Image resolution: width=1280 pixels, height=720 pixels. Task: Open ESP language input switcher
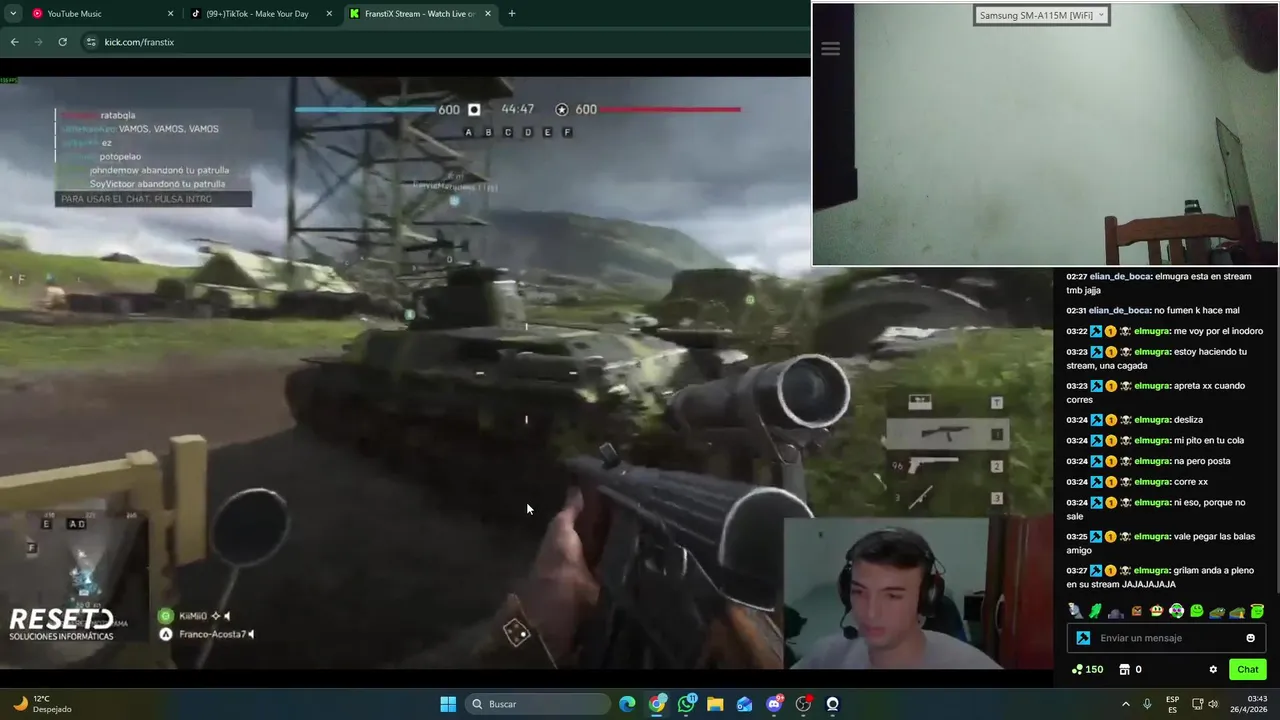click(x=1172, y=704)
